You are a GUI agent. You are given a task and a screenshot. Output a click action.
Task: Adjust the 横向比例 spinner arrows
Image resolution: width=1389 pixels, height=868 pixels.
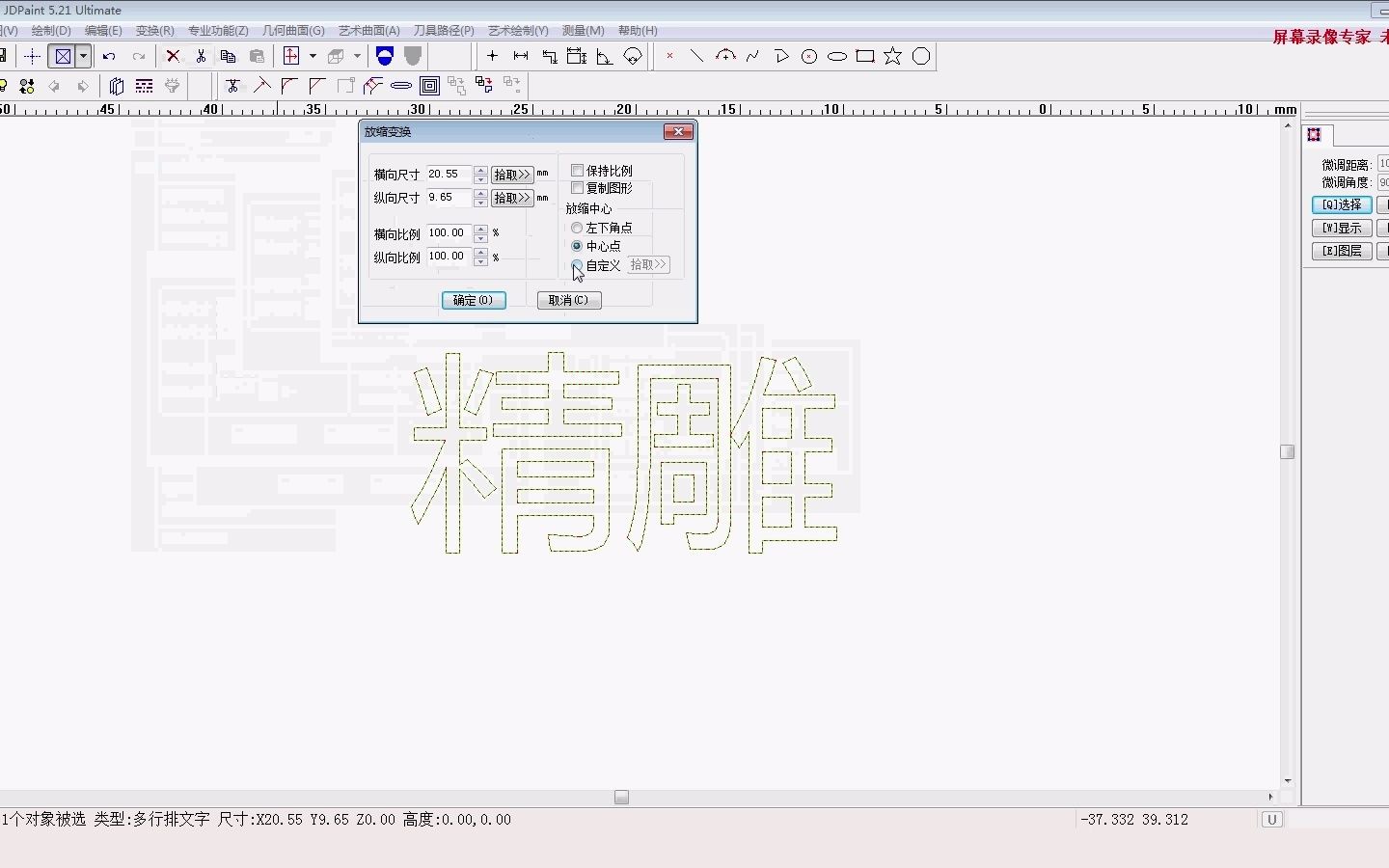(x=480, y=232)
